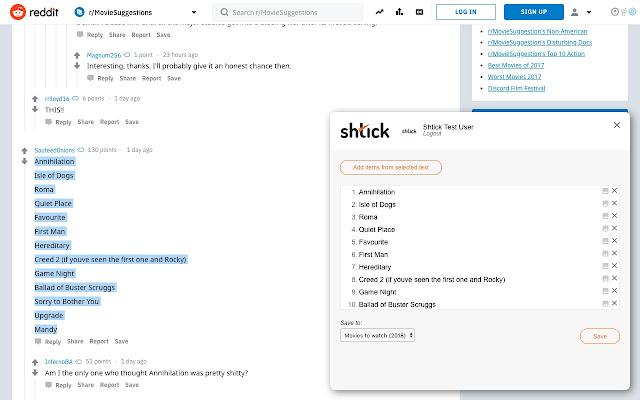The height and width of the screenshot is (400, 640).
Task: Downvote Magnum256's comment
Action: point(77,65)
